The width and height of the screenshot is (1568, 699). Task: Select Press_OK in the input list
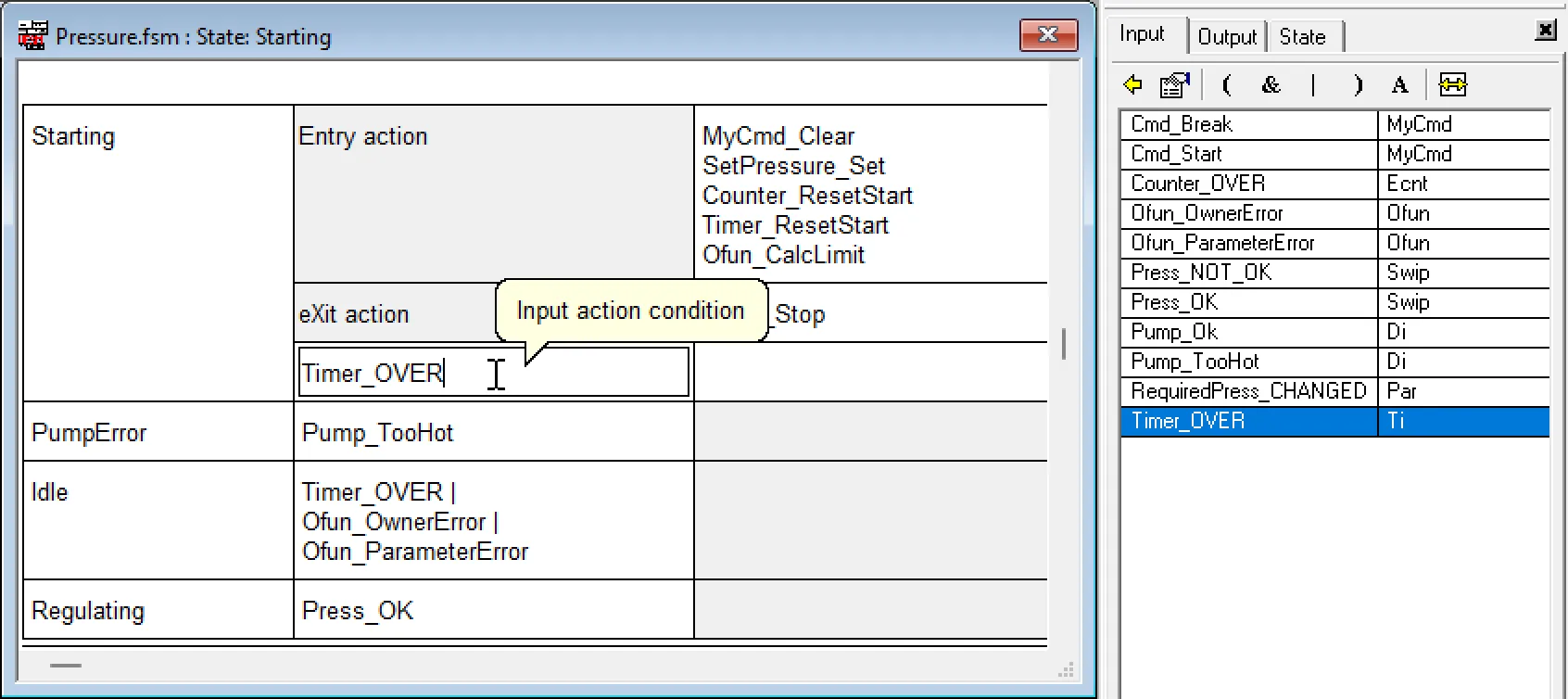(1249, 302)
